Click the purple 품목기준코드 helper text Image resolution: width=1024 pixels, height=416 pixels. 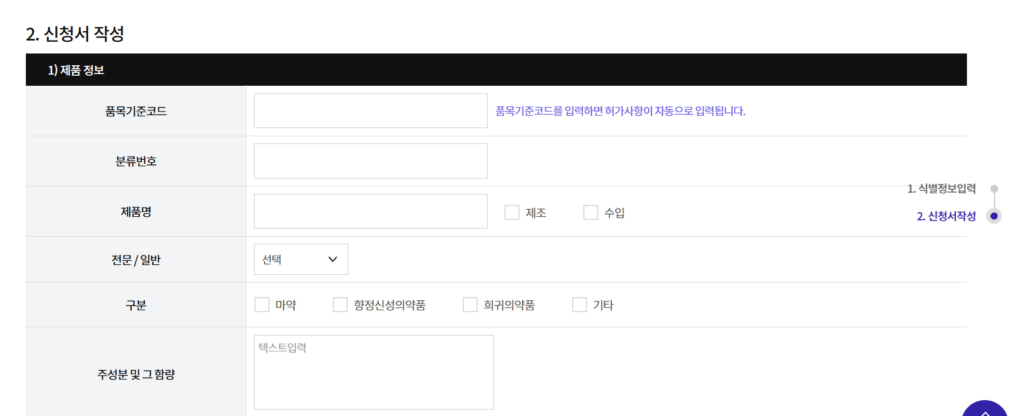pyautogui.click(x=620, y=111)
